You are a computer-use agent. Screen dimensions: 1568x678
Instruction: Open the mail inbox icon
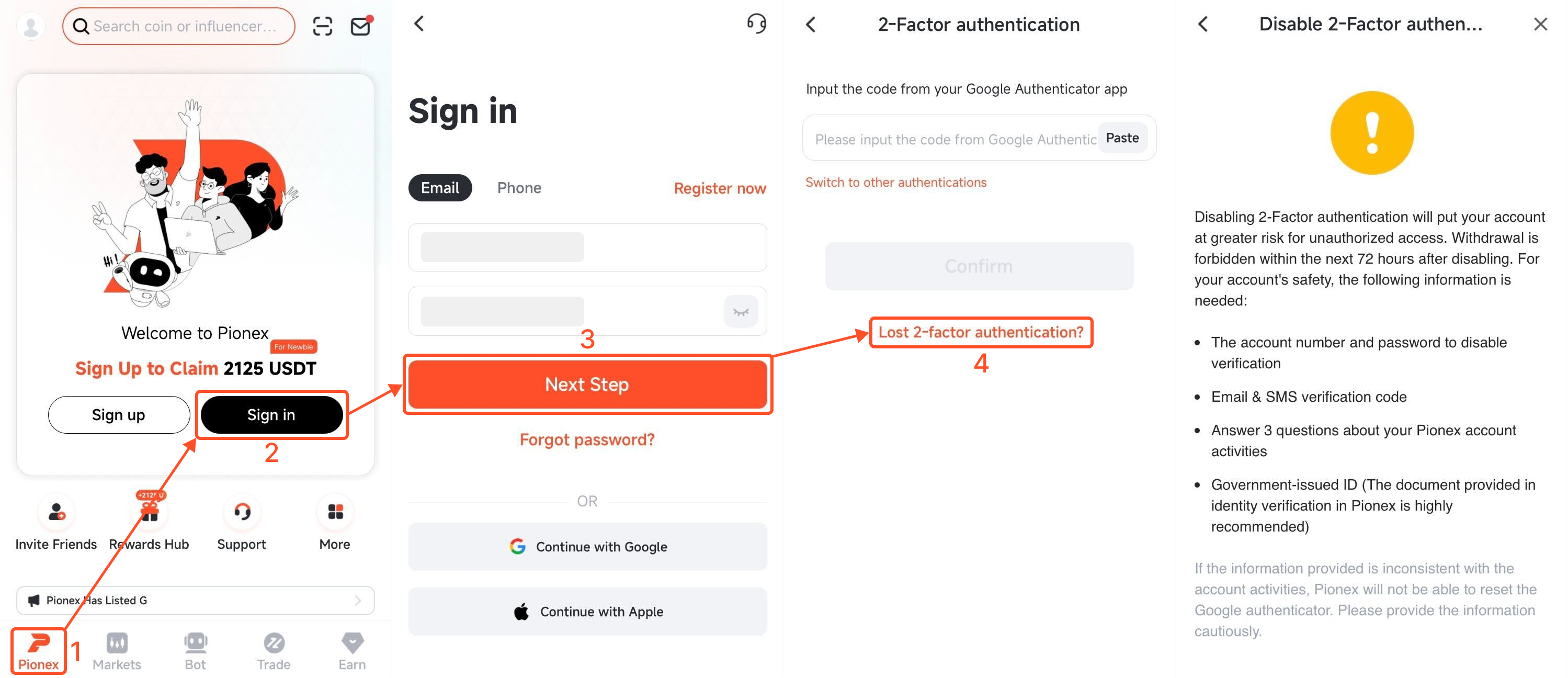point(361,26)
